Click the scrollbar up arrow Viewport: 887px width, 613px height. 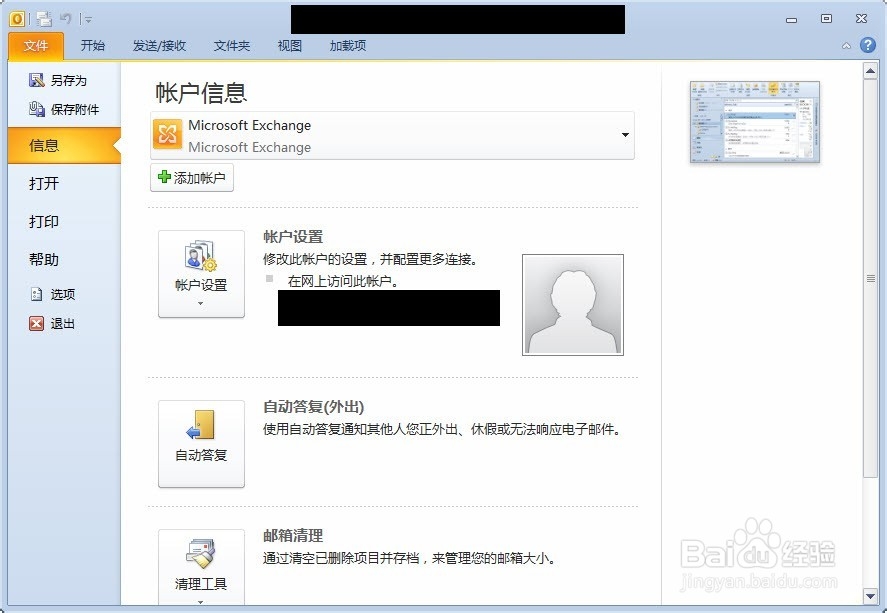[x=870, y=71]
